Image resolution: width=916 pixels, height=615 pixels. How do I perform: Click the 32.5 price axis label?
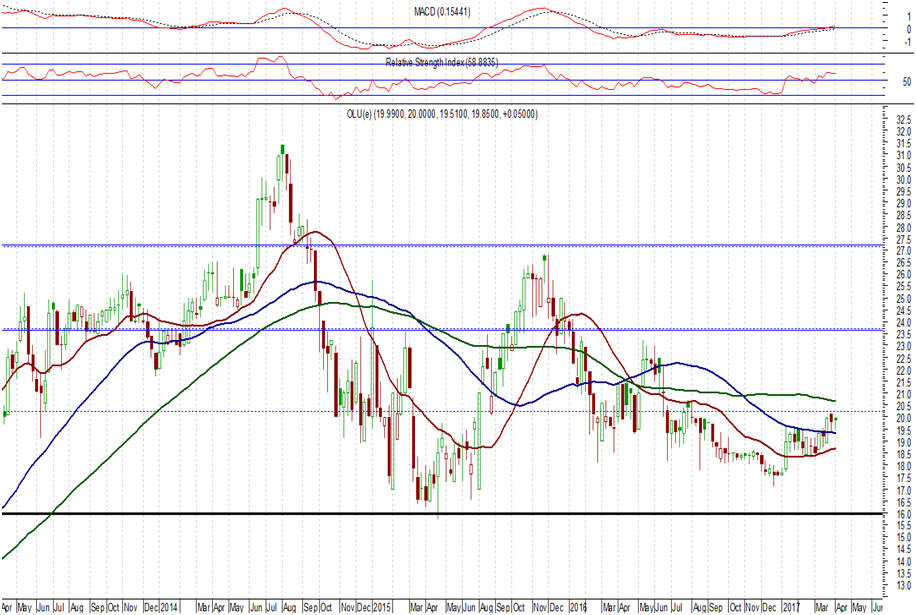pos(904,120)
